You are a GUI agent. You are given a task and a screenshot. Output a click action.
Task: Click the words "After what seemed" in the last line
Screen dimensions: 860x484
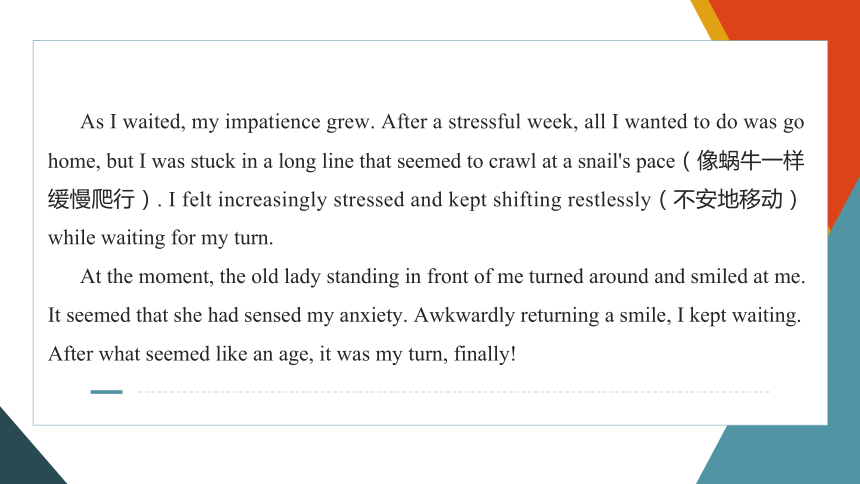point(129,354)
